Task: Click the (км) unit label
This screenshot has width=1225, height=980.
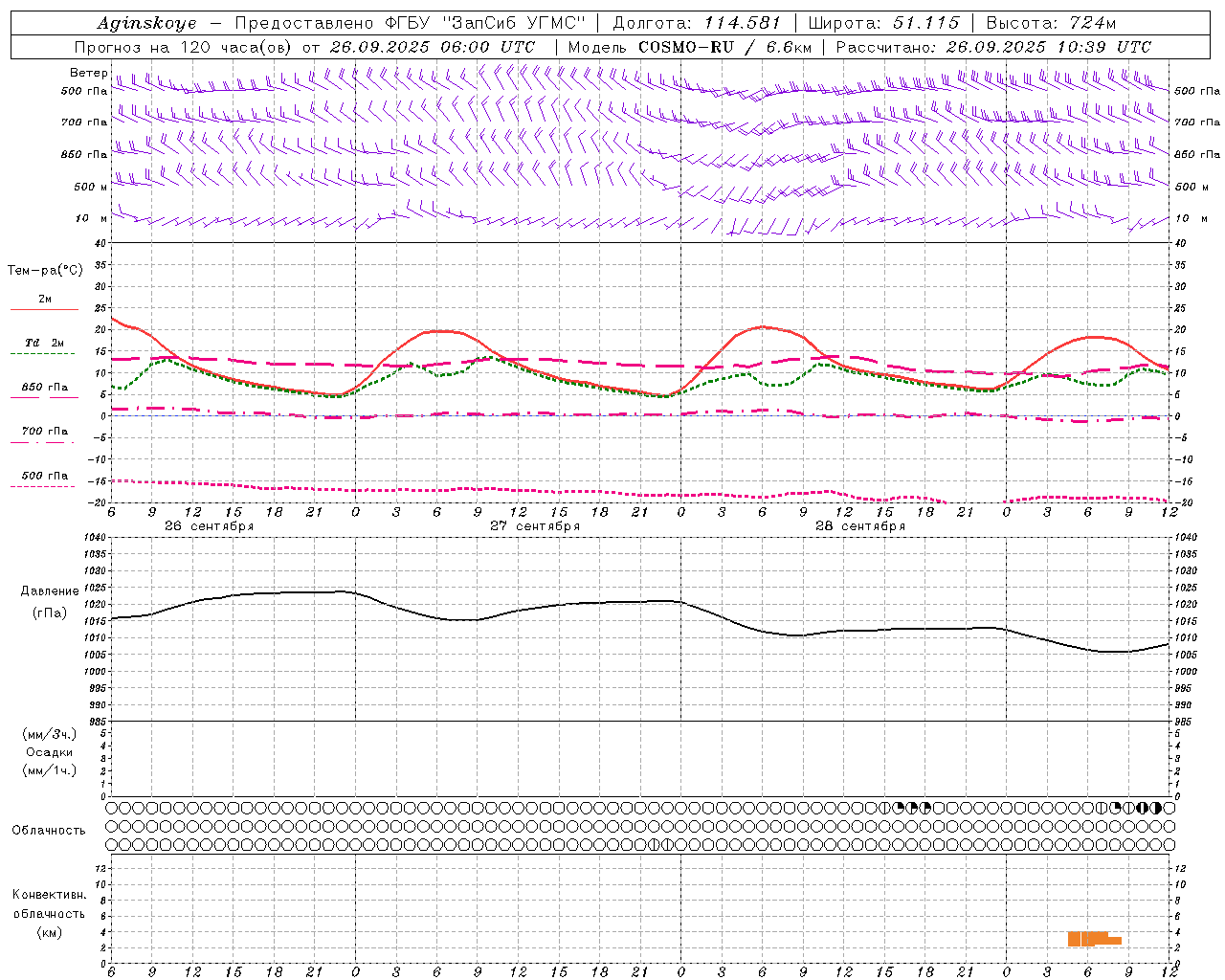Action: click(49, 932)
